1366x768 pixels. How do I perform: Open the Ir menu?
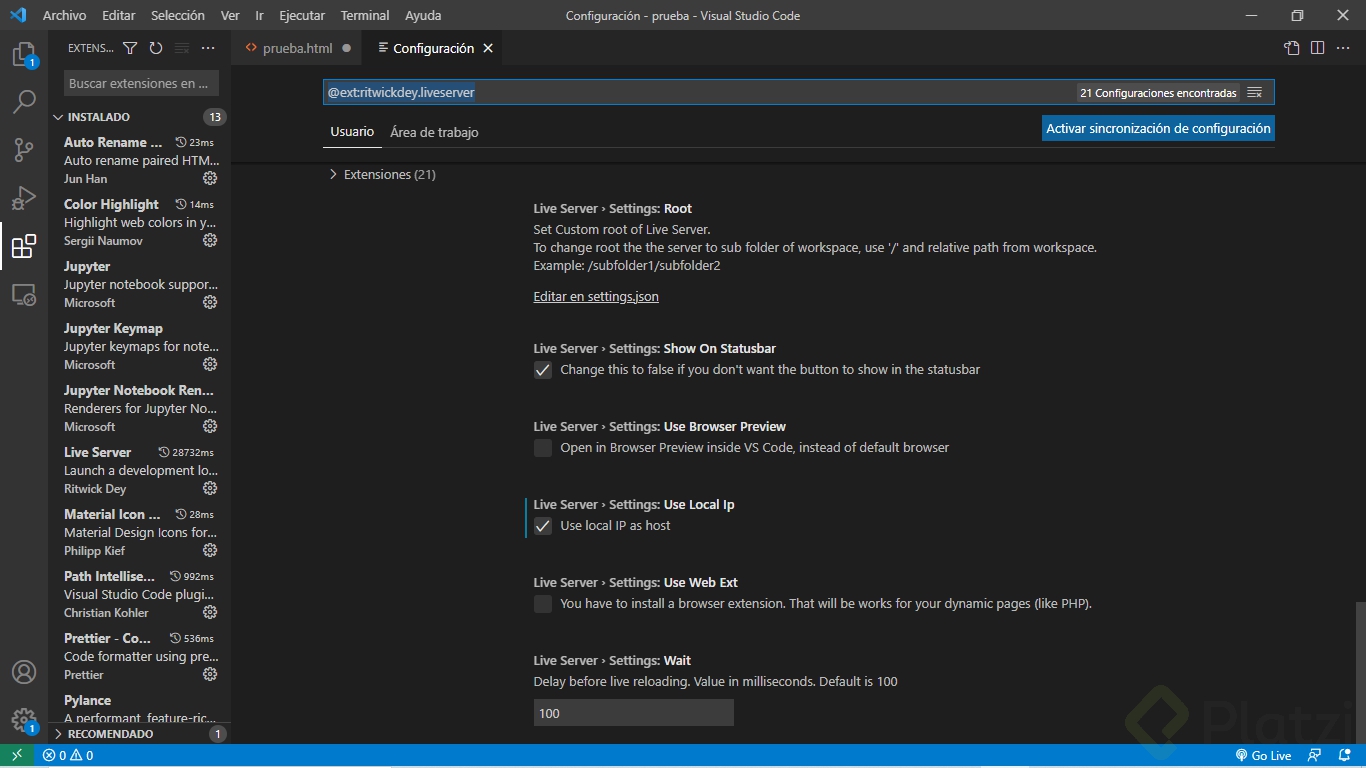coord(260,15)
